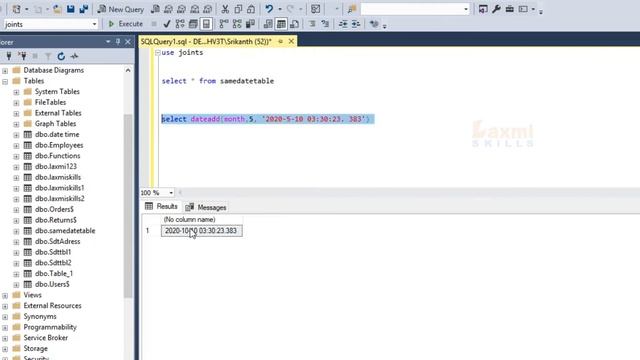Image resolution: width=640 pixels, height=360 pixels.
Task: Expand the dbo.samedatetable node
Action: click(16, 231)
